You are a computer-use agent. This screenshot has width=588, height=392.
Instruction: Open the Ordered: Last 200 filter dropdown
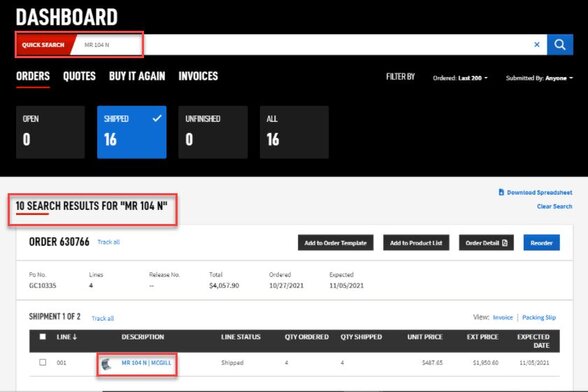[x=460, y=78]
